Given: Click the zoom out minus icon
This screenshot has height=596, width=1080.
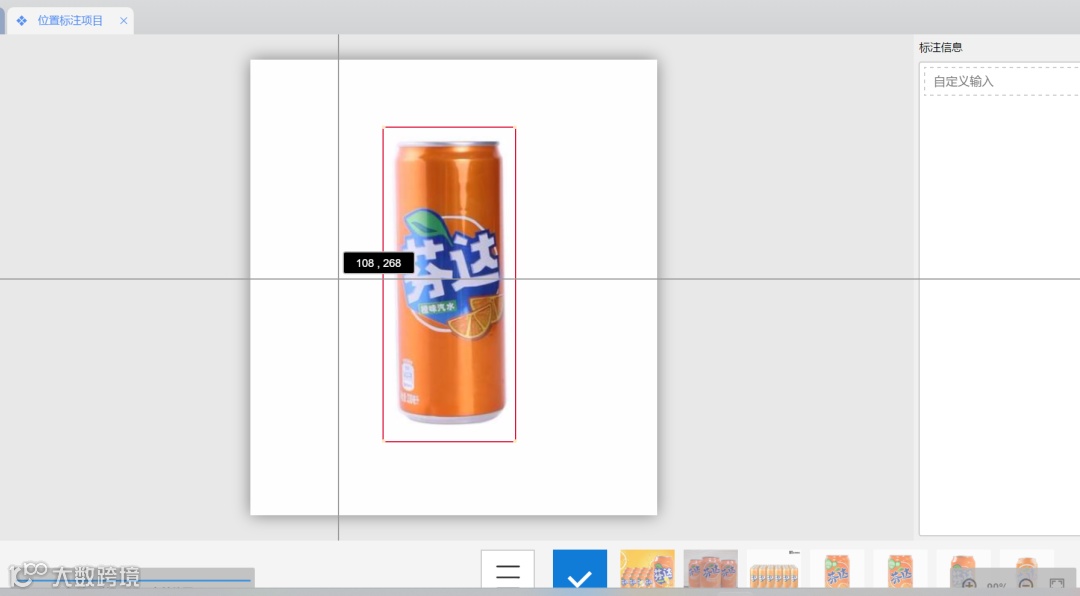Looking at the screenshot, I should pyautogui.click(x=1026, y=585).
